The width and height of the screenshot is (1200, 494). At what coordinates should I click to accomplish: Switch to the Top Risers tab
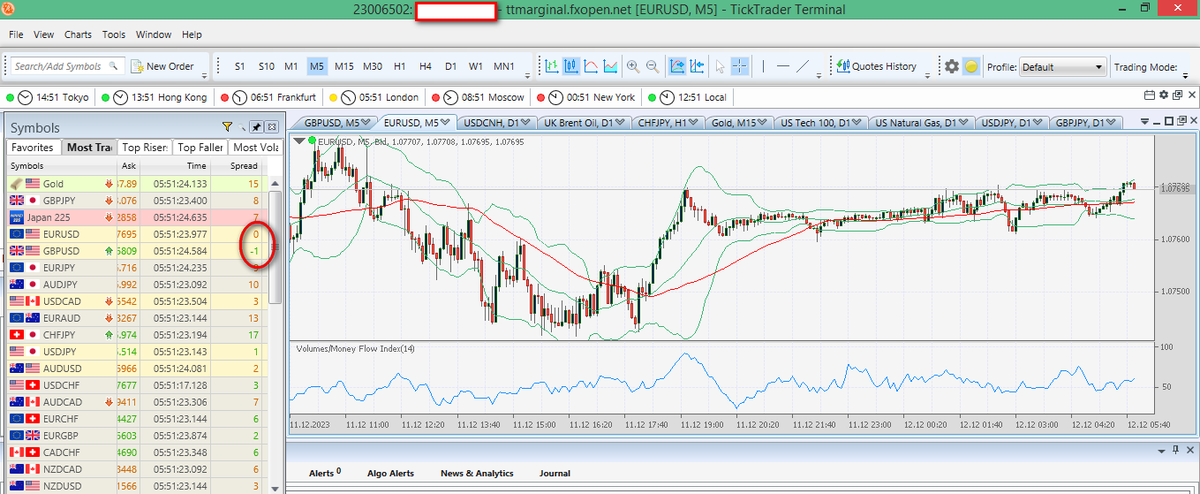pos(145,147)
